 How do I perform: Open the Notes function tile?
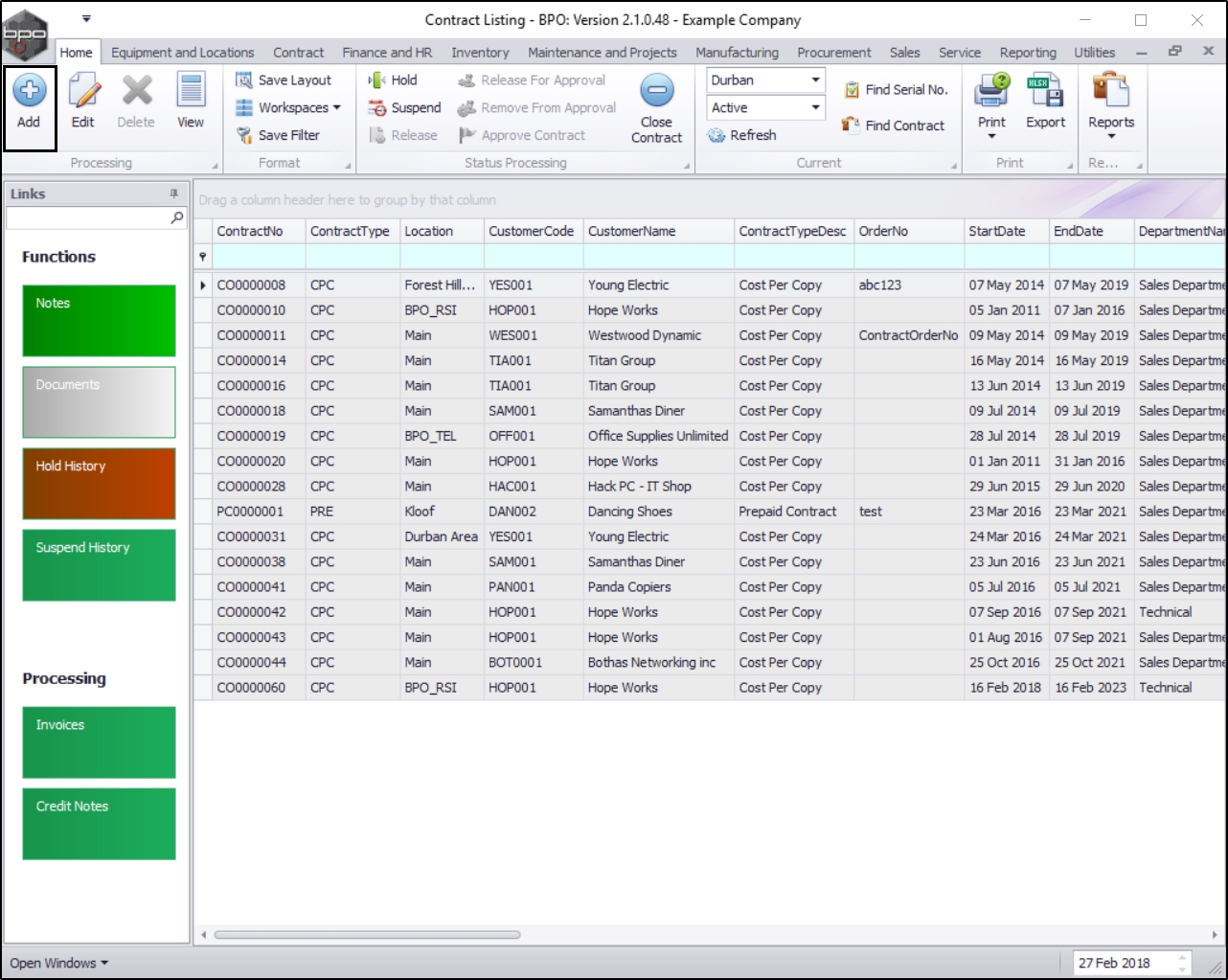pos(99,321)
